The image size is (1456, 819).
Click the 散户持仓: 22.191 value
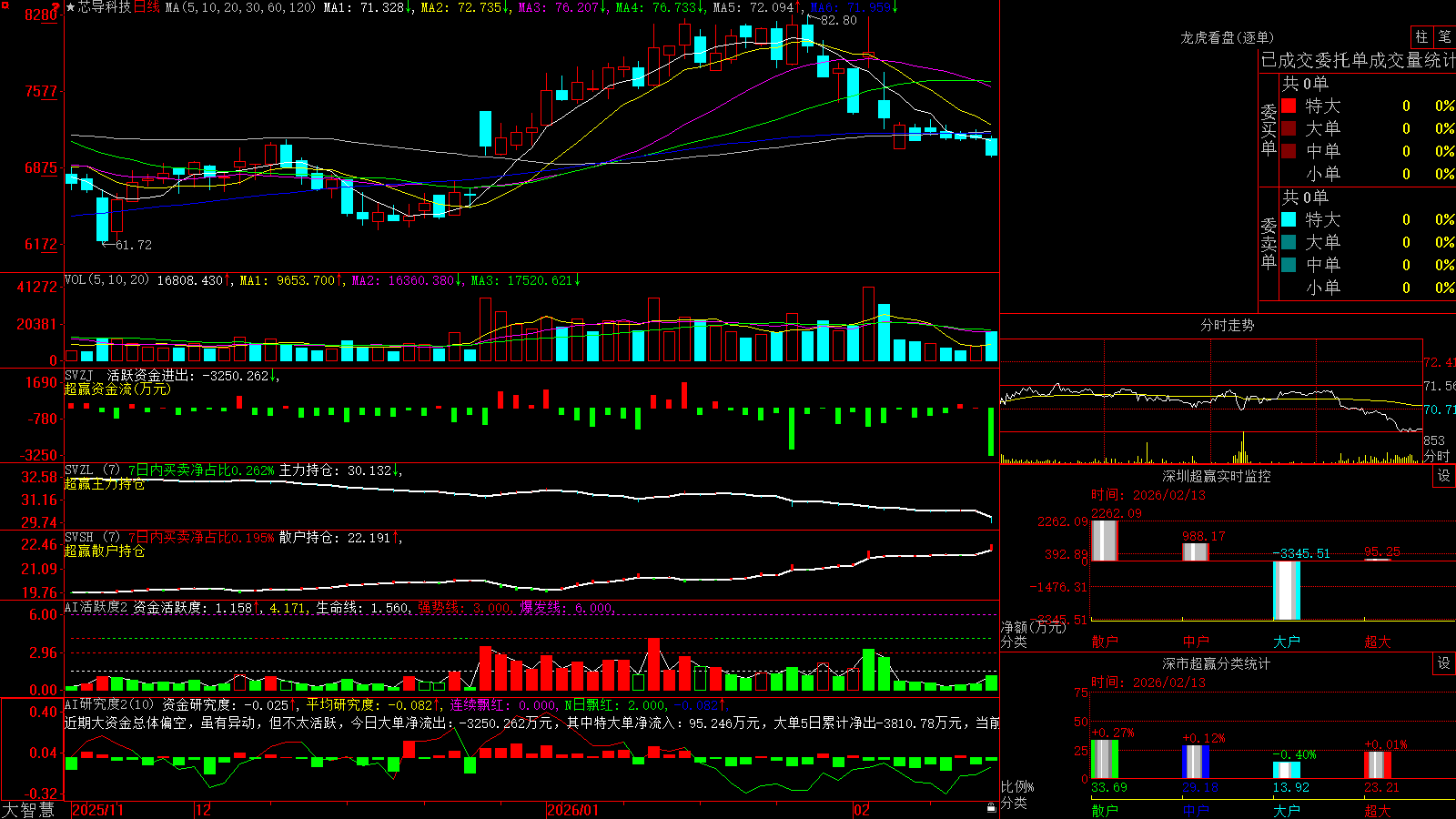click(337, 538)
